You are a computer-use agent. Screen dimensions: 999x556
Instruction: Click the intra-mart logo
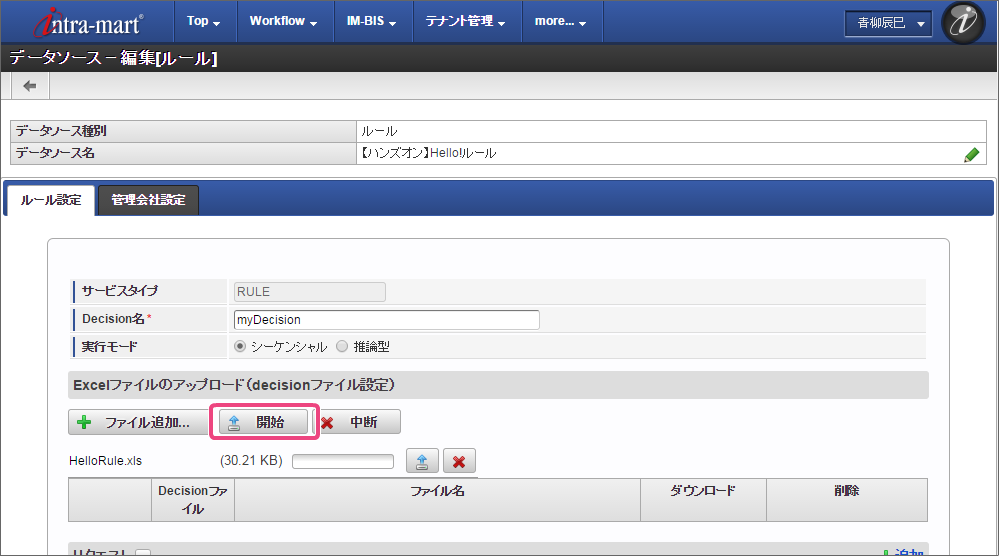[x=88, y=22]
